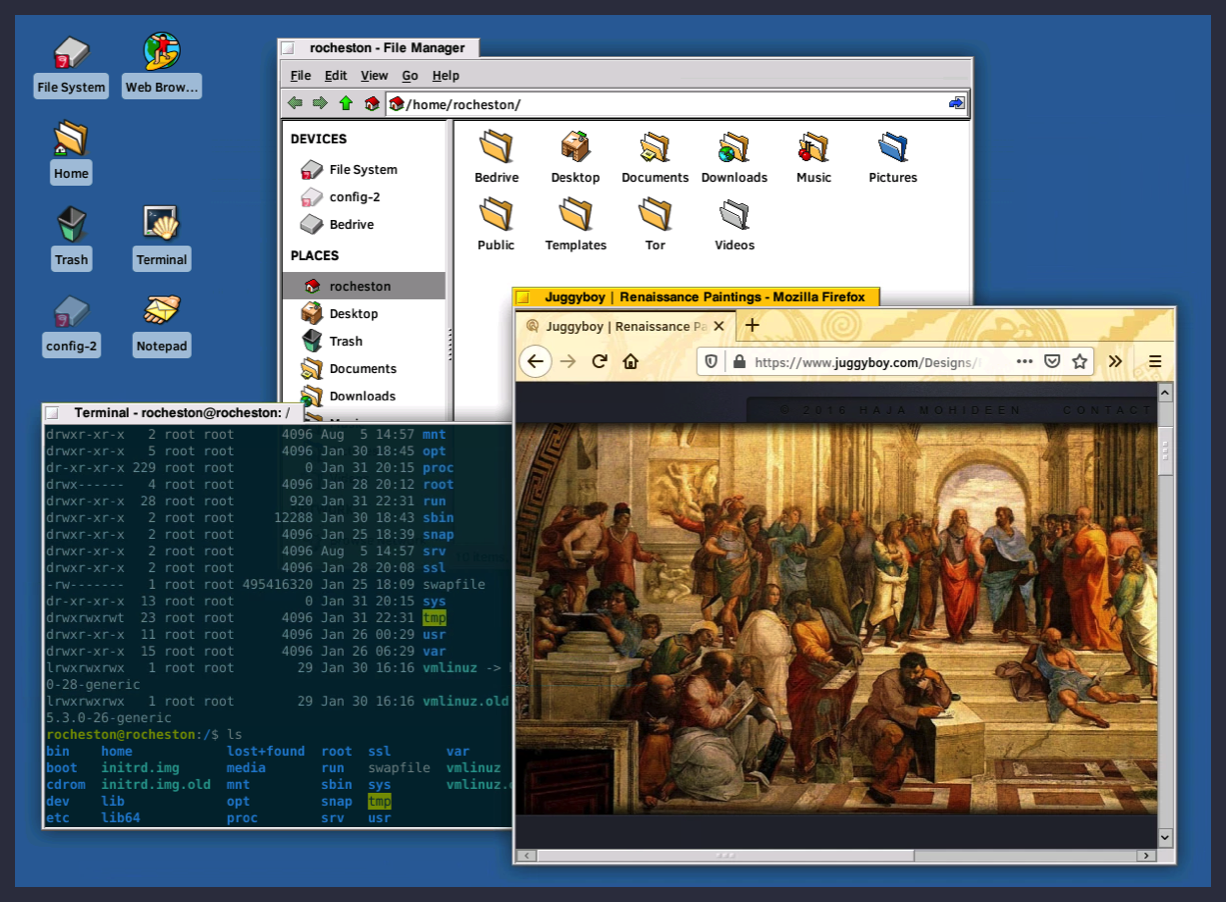
Task: Show site security info via padlock
Action: pos(738,361)
